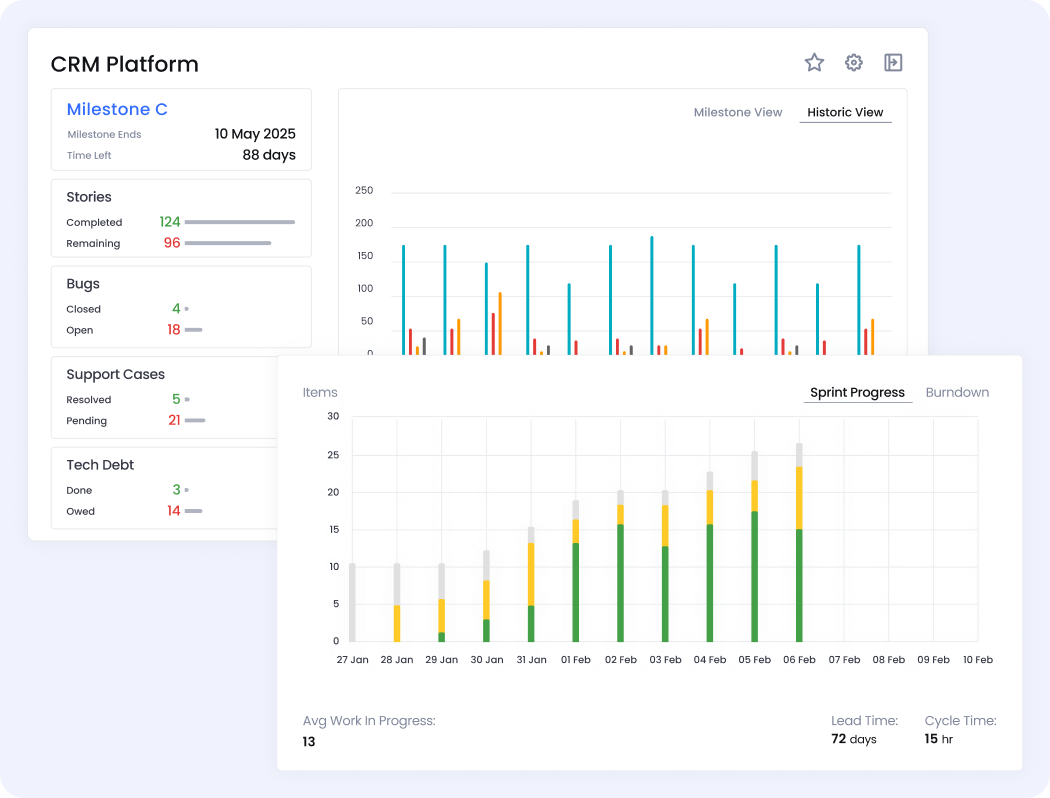This screenshot has width=1050, height=798.
Task: Click the 01 Feb green bar segment
Action: click(576, 592)
